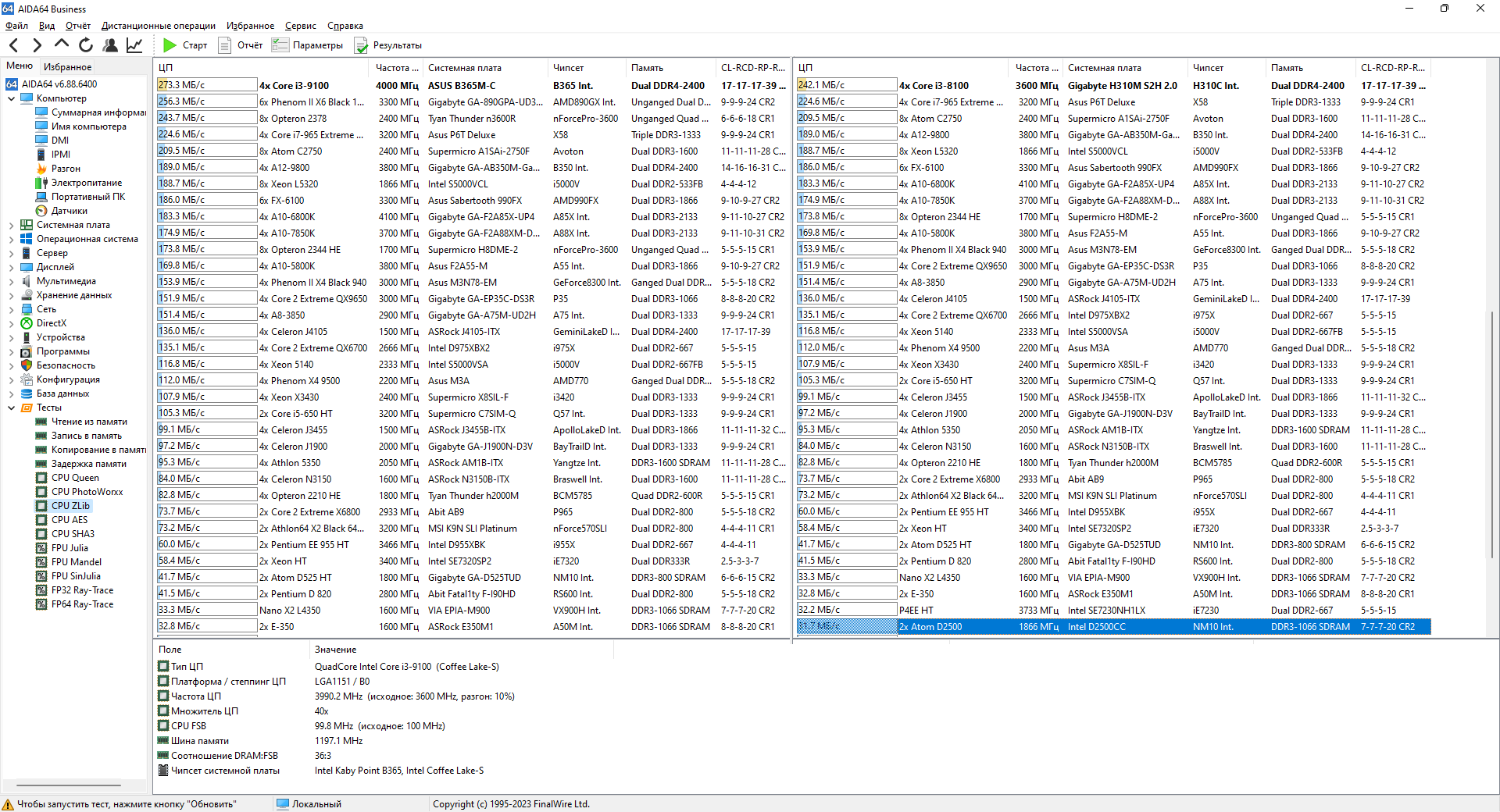Click the Forward arrow in the toolbar

pos(37,45)
